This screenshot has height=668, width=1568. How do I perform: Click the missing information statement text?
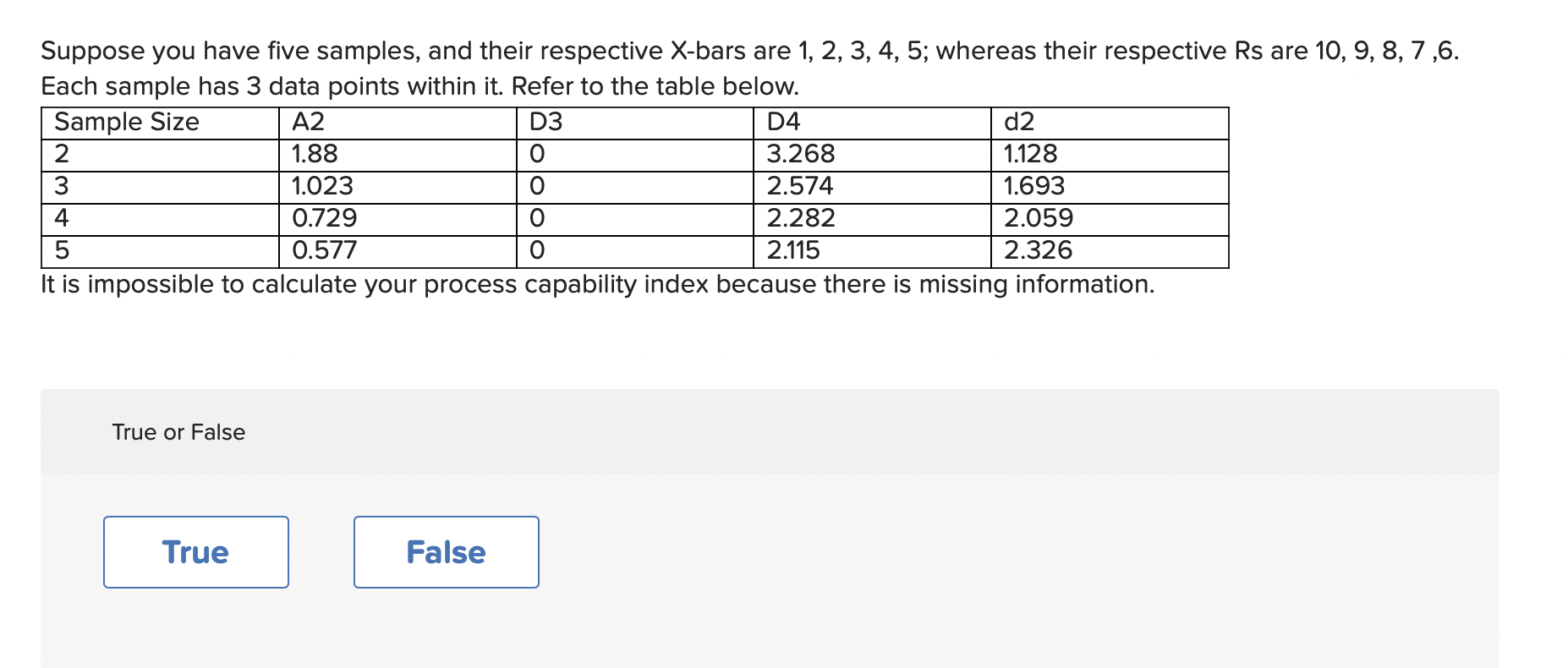(598, 284)
